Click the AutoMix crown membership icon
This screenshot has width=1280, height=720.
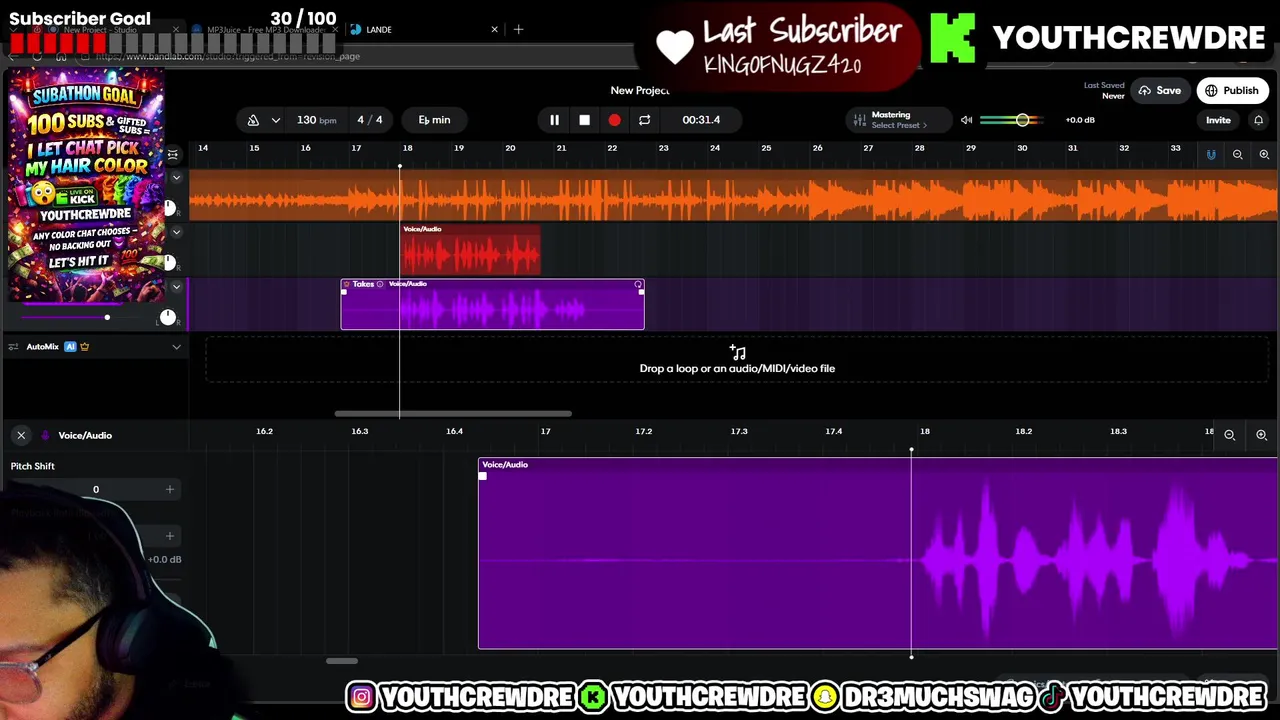(x=84, y=347)
